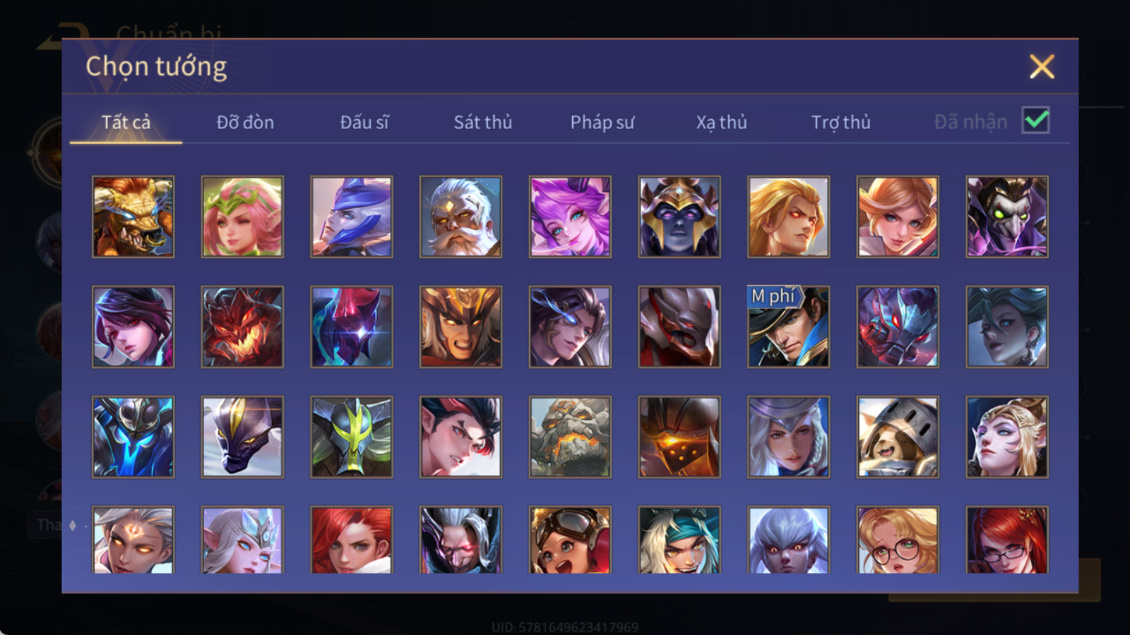Screen dimensions: 1130x635
Task: Open the "Sát thủ" tab
Action: [483, 123]
